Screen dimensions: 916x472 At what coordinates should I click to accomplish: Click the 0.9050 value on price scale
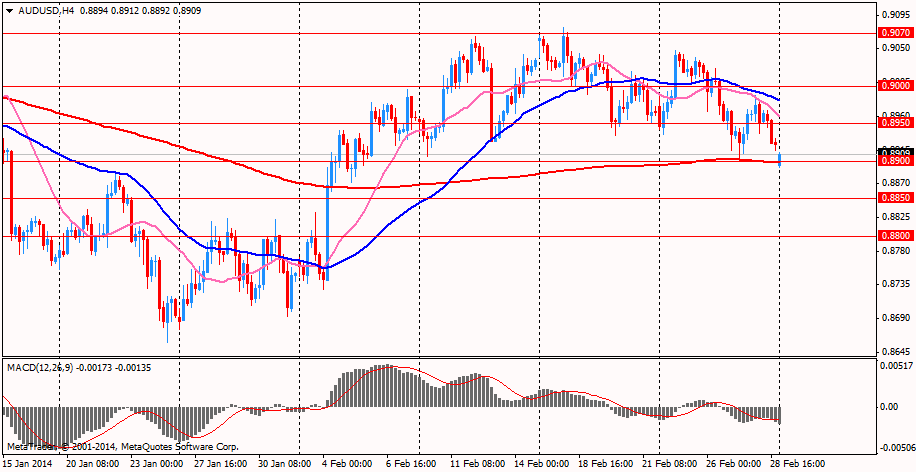(897, 48)
